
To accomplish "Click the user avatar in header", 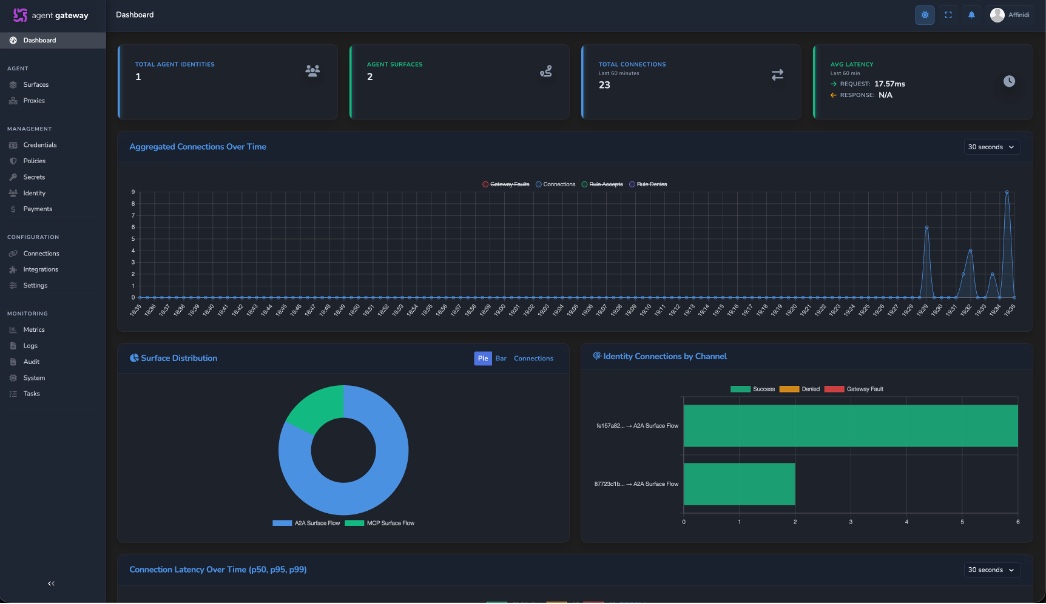I will click(997, 15).
